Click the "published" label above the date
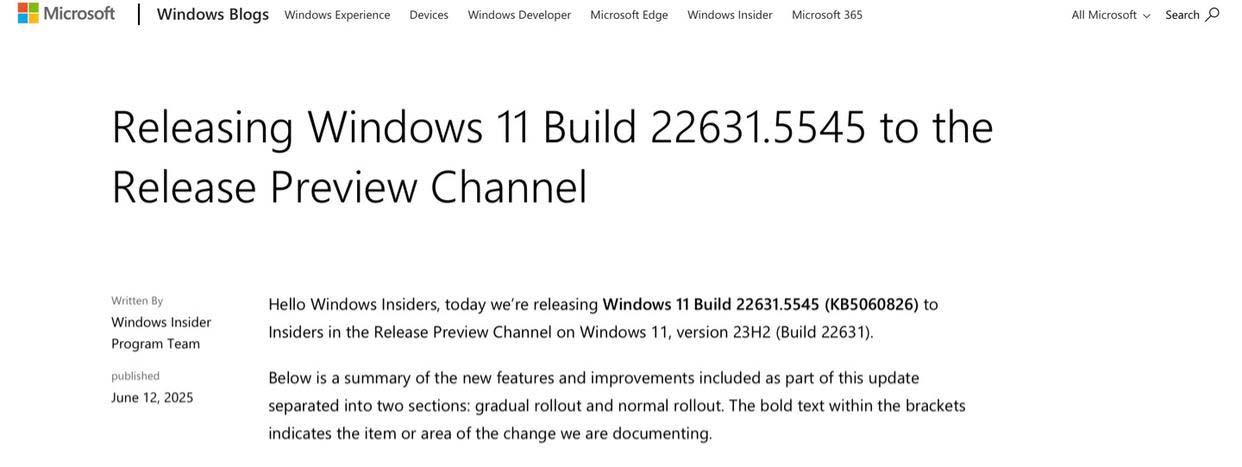 135,376
